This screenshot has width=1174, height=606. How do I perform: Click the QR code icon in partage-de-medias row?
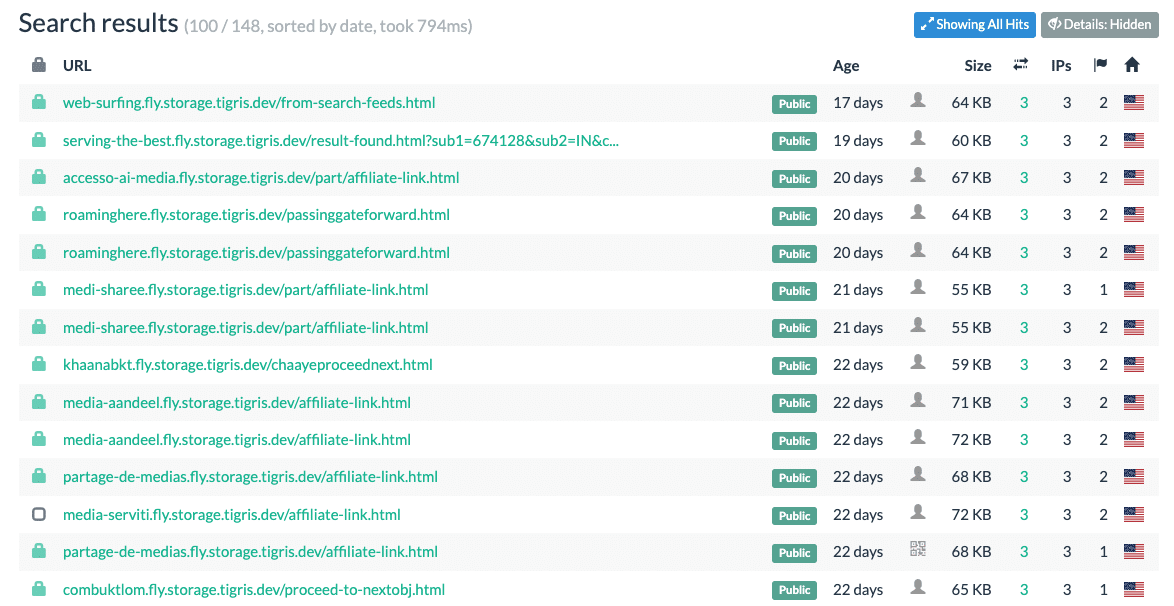coord(918,549)
